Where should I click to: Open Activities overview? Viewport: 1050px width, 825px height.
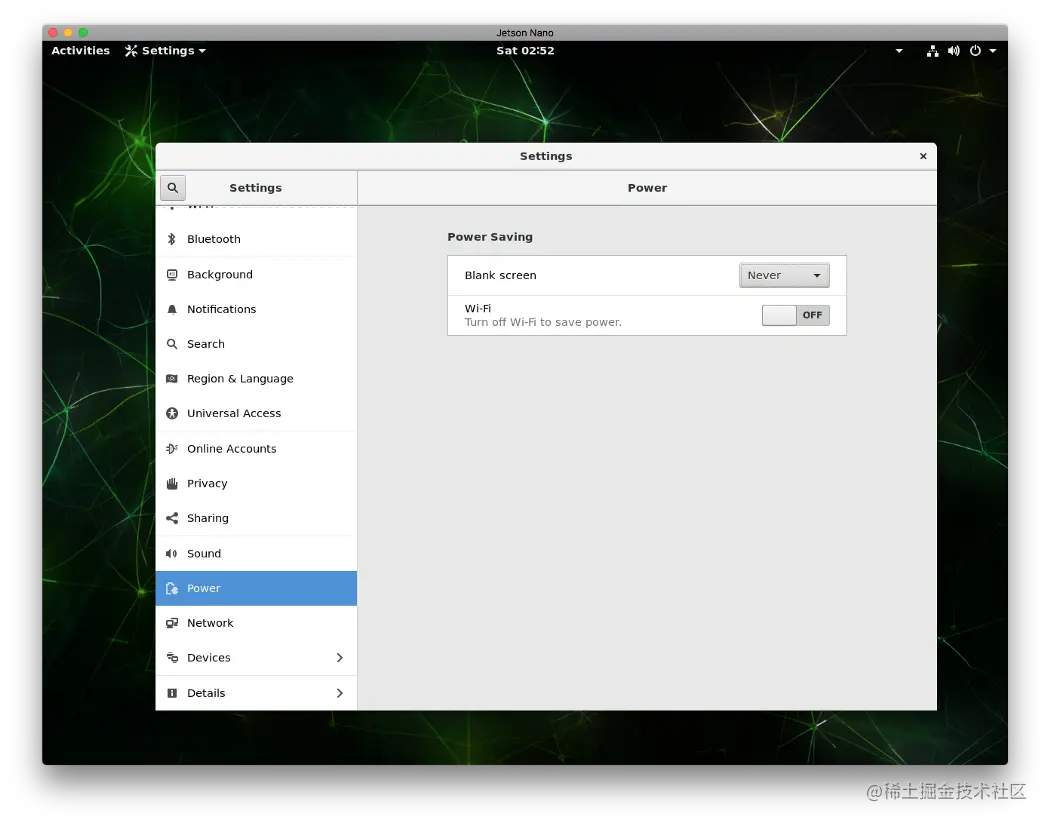80,51
